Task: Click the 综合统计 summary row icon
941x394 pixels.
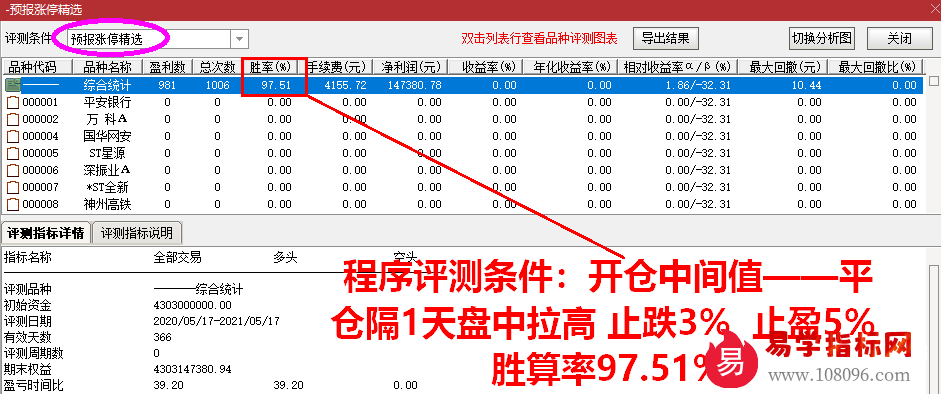Action: point(12,85)
